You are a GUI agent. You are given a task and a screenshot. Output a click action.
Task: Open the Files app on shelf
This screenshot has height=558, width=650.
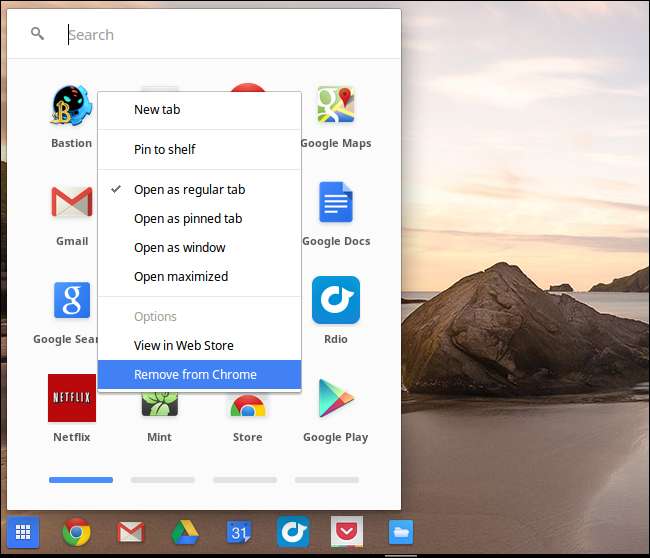(400, 532)
